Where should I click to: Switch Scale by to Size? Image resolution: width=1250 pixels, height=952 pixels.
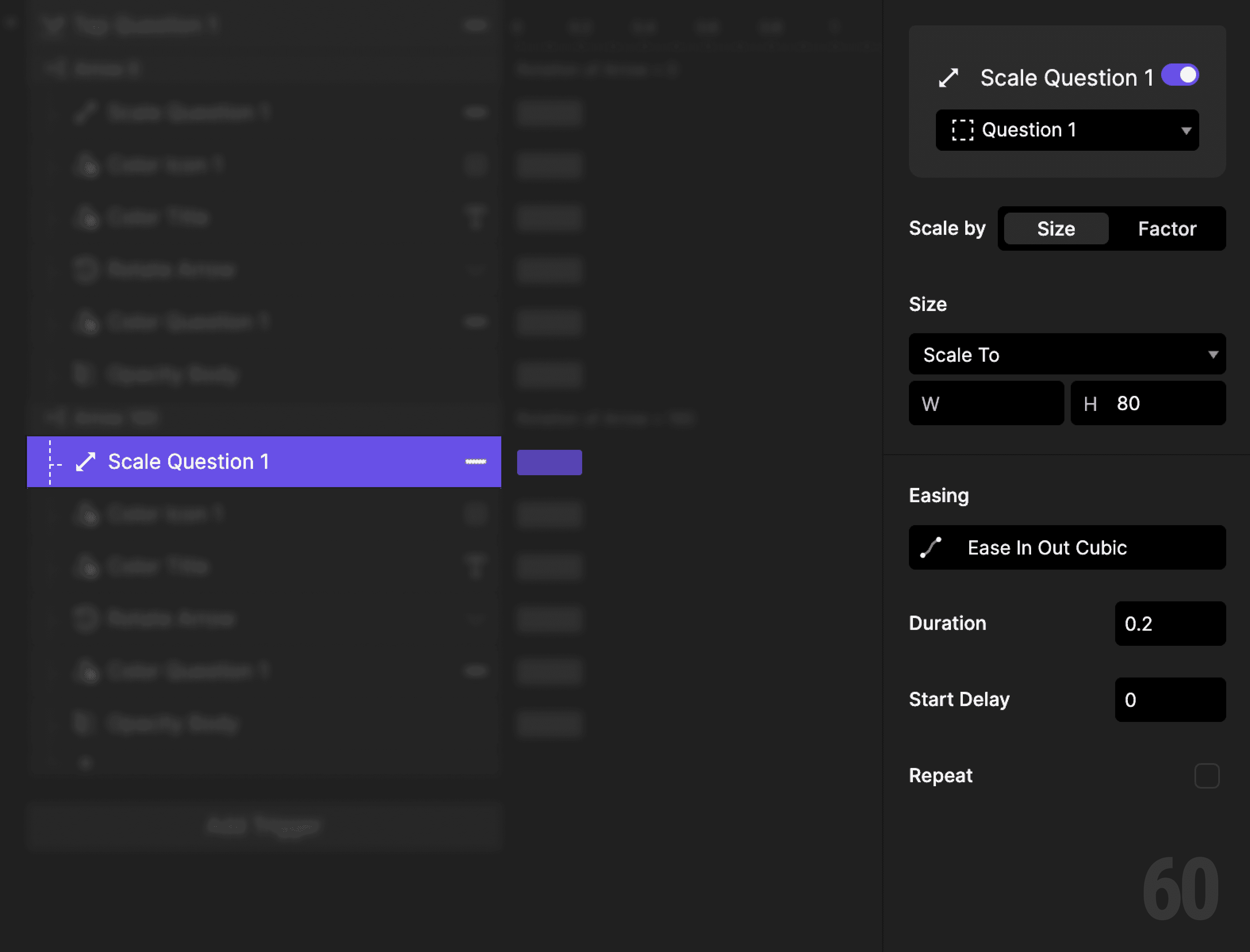[x=1056, y=228]
